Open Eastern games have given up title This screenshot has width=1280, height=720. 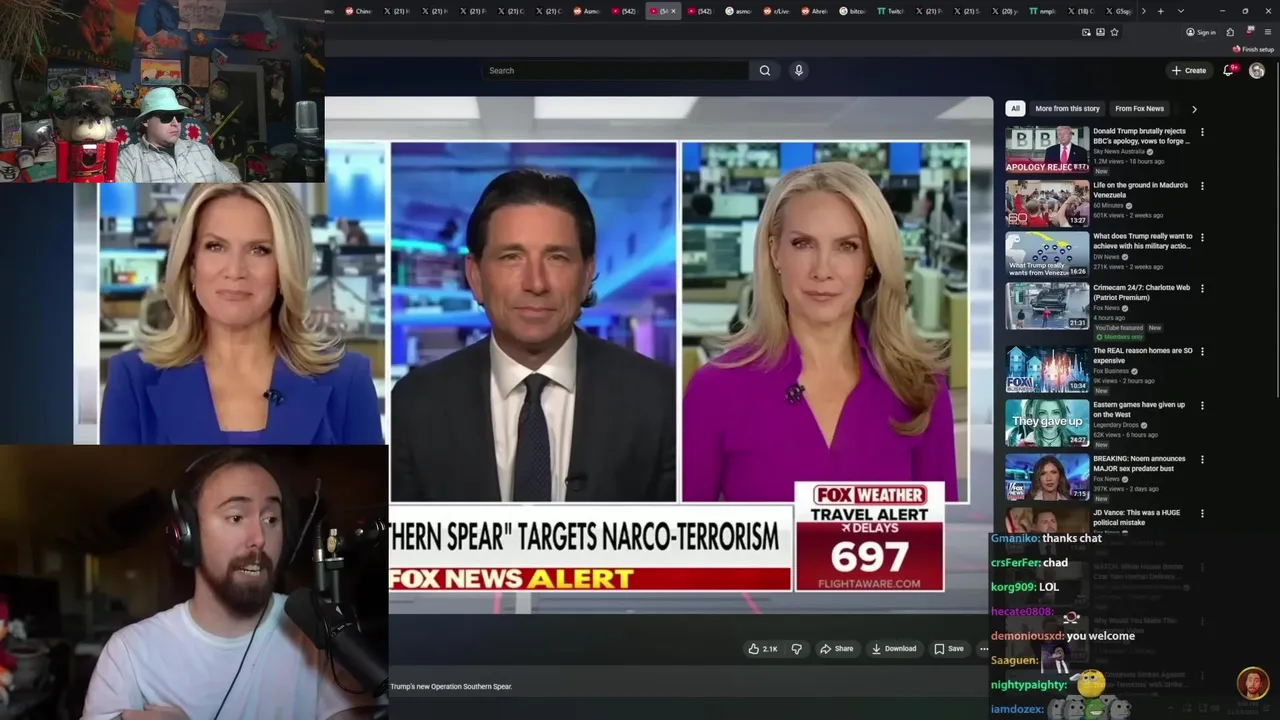(1139, 409)
